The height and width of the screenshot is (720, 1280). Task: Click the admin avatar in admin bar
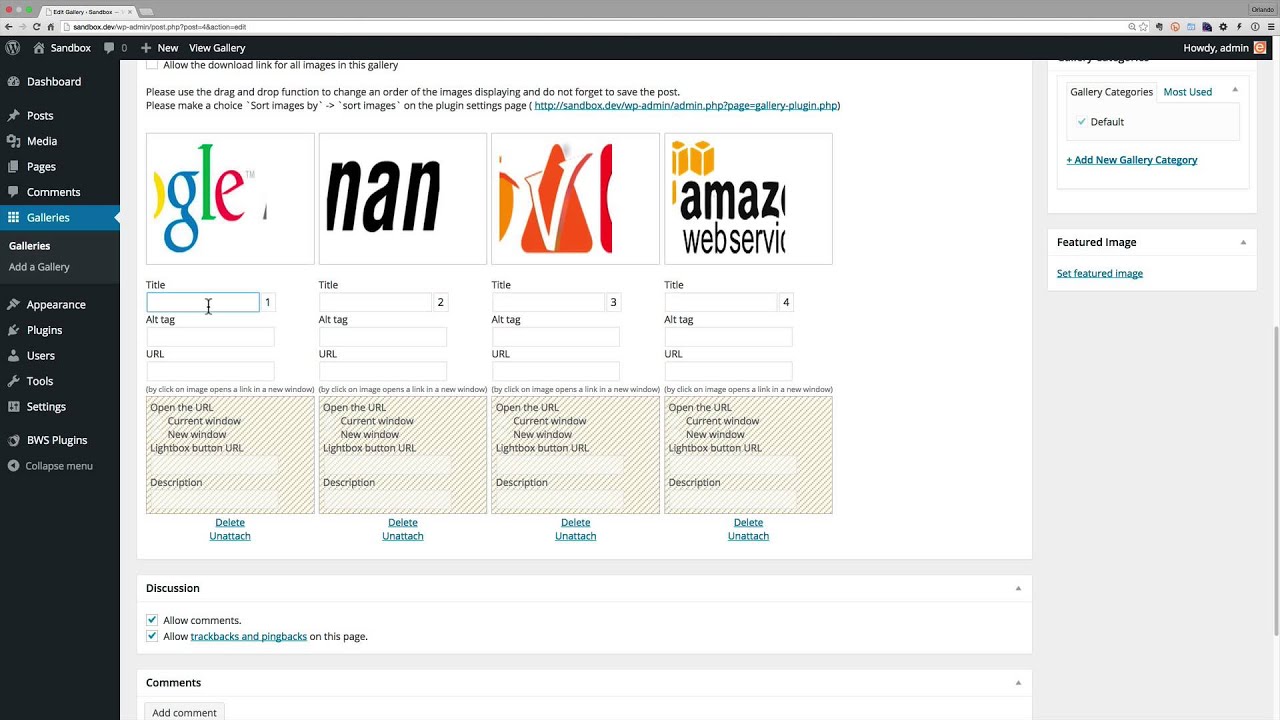tap(1260, 47)
